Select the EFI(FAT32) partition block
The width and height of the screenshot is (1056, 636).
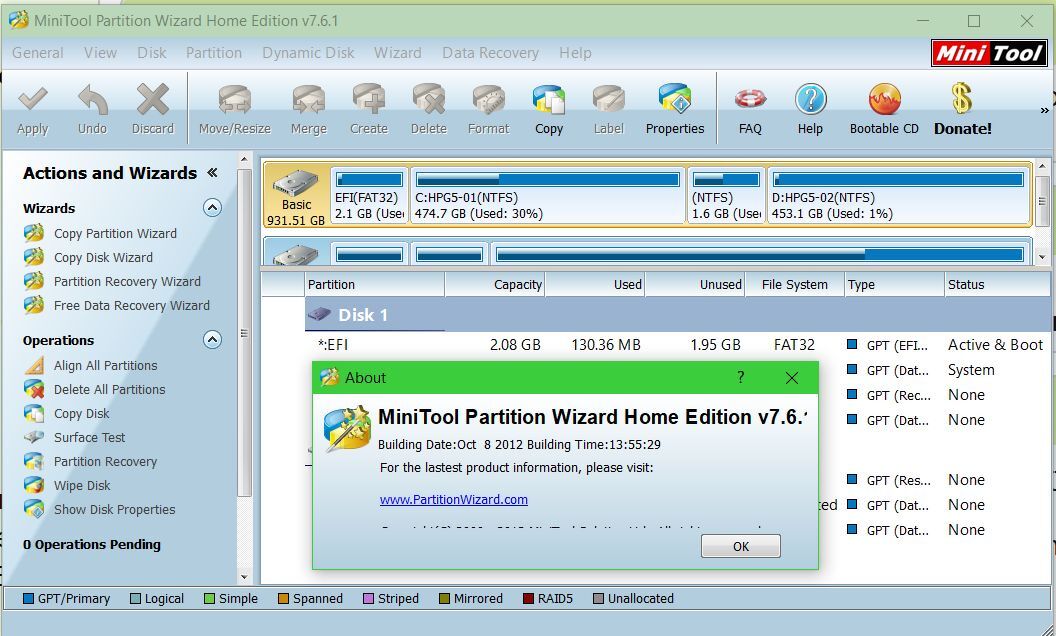[369, 196]
